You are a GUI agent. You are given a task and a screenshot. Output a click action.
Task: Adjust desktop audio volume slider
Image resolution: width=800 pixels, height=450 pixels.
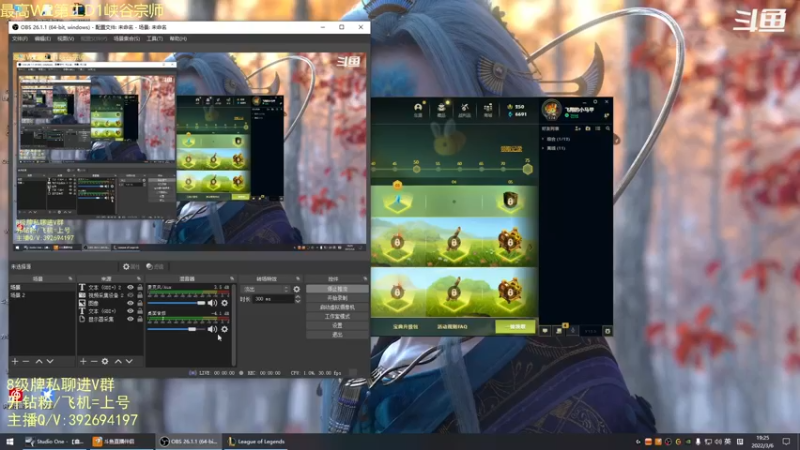pos(176,329)
